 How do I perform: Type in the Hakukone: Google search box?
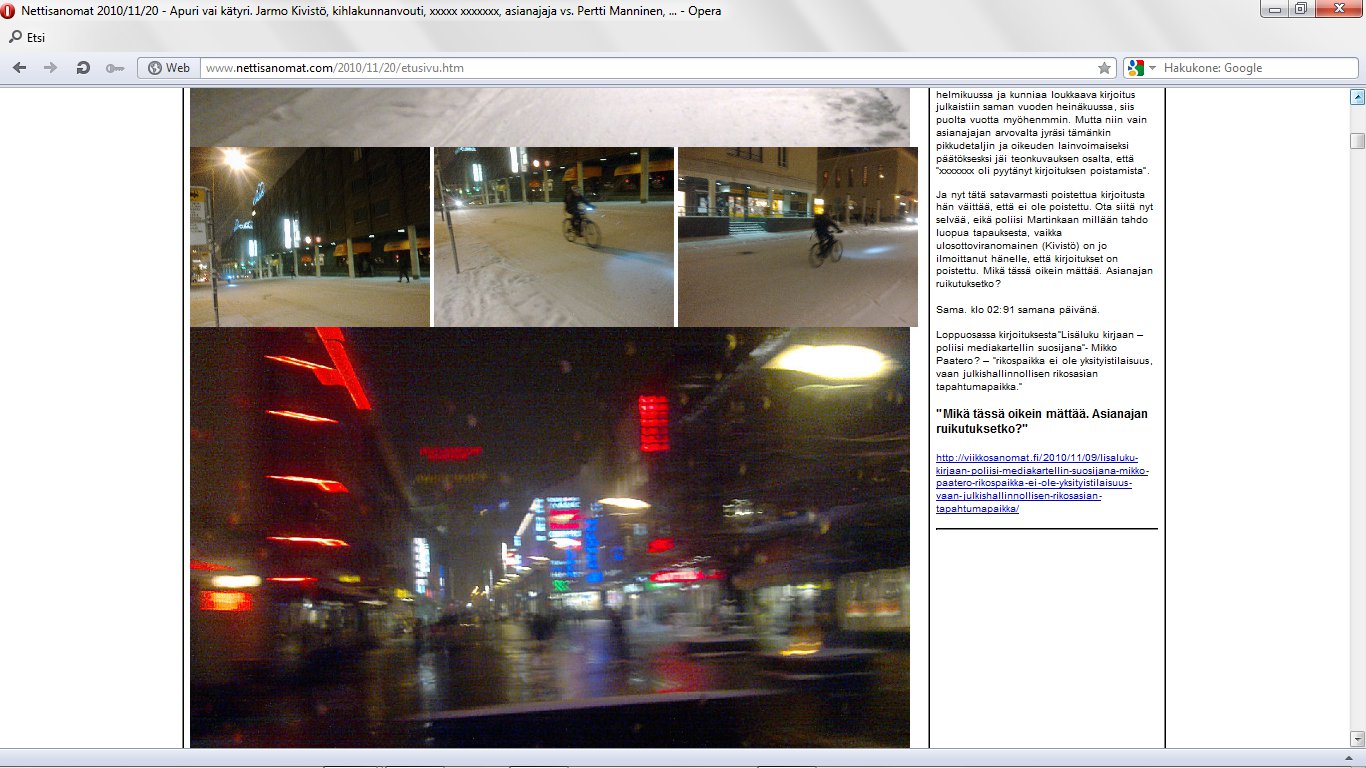[x=1256, y=68]
